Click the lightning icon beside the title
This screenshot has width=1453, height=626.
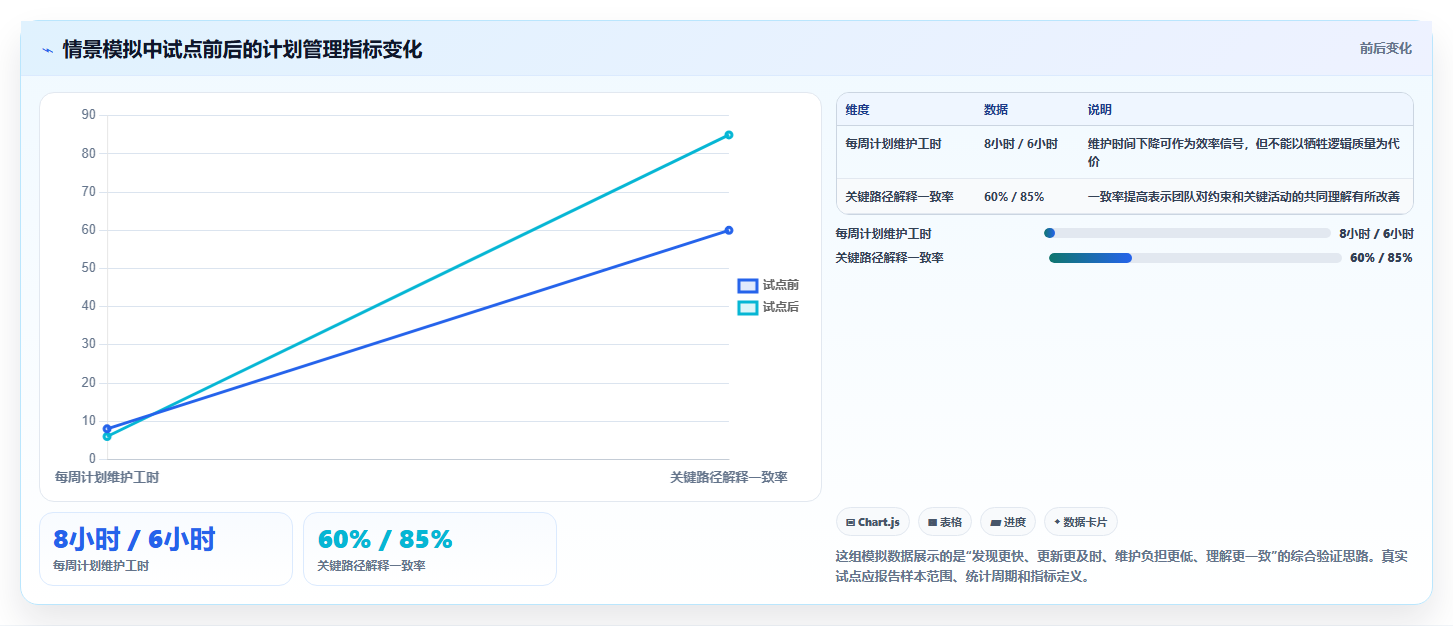coord(47,49)
